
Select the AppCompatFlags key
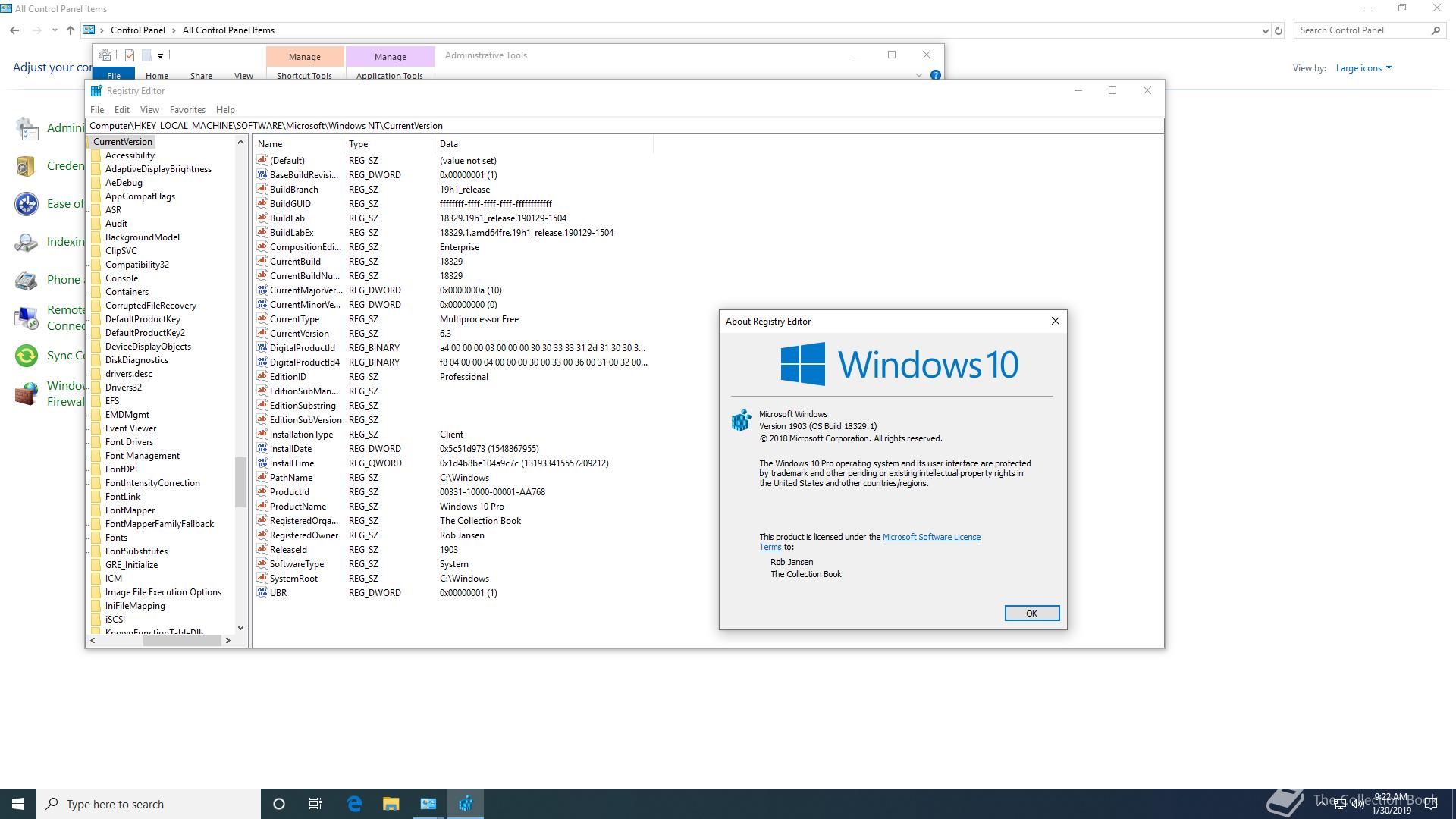(140, 196)
